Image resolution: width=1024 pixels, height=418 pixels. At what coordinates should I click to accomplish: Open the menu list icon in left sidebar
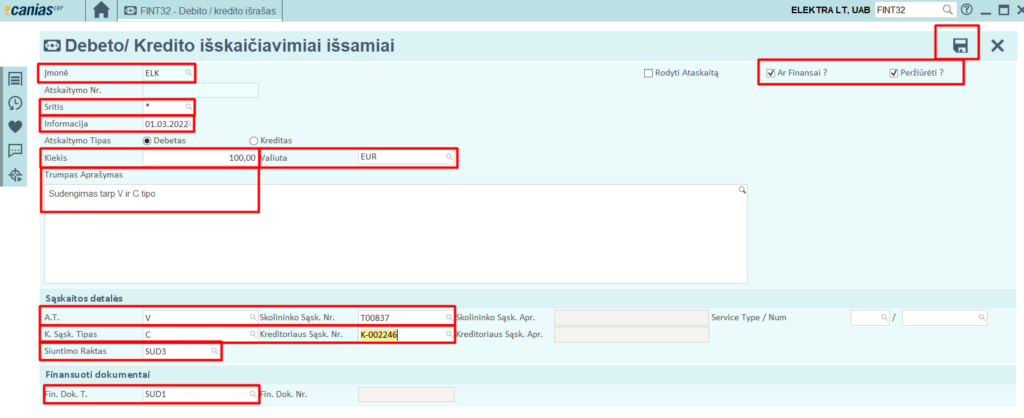15,79
